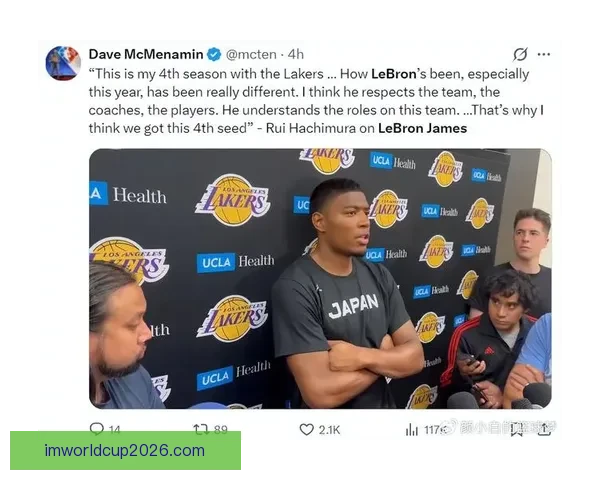Open Dave McMenamin's profile avatar
The image size is (600, 480).
(63, 63)
